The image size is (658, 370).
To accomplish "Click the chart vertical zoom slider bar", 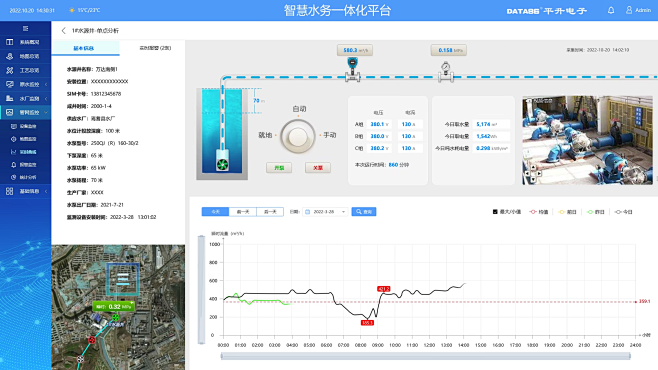I will (201, 289).
